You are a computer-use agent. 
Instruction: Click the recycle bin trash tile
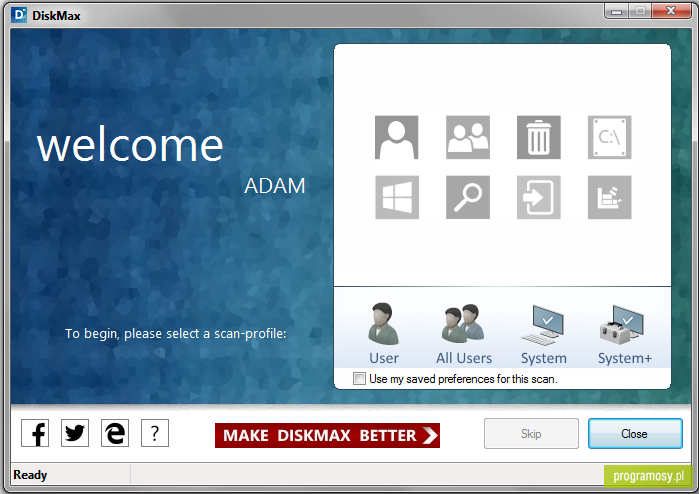click(x=539, y=137)
